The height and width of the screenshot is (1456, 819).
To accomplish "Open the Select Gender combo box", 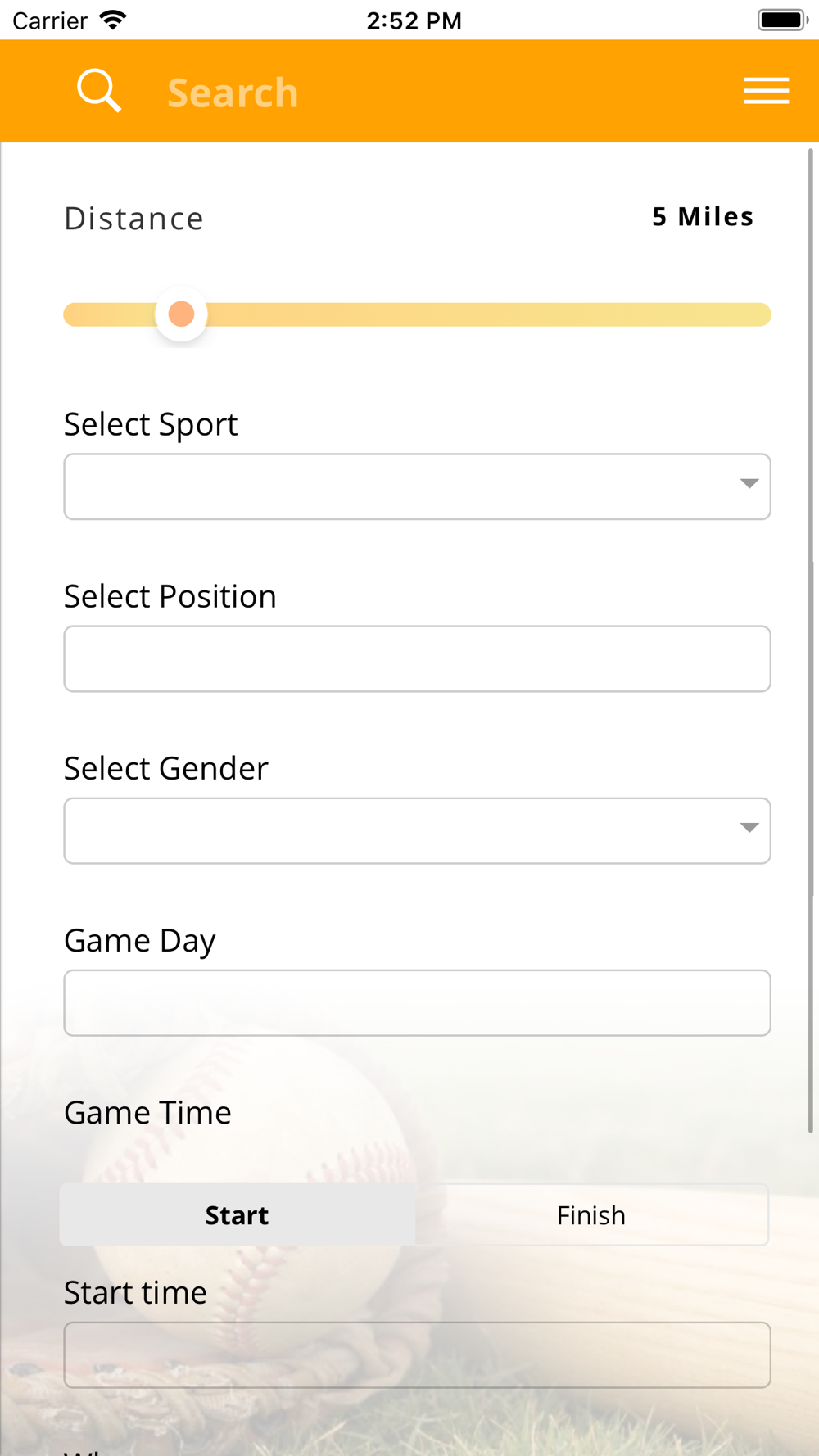I will tap(418, 830).
